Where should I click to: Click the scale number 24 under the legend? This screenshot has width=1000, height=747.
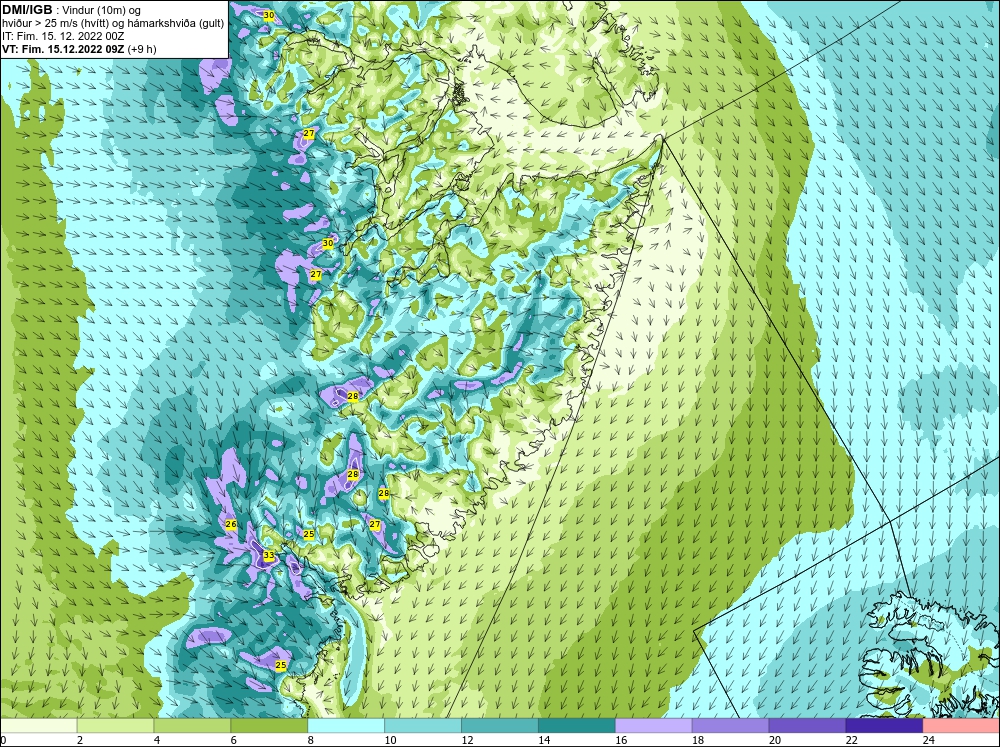929,740
